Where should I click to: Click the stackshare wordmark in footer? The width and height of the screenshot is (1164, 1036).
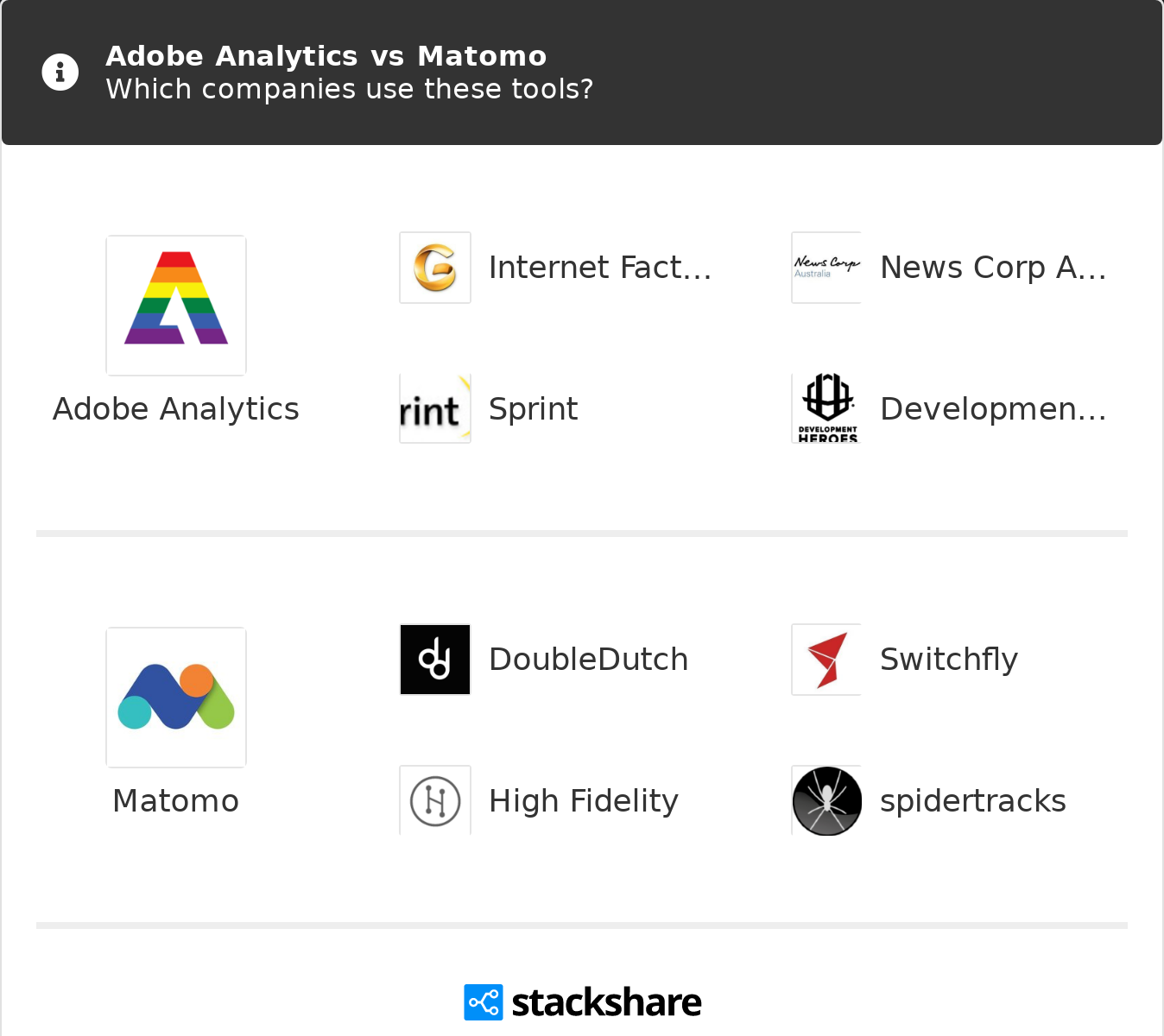click(x=606, y=1002)
